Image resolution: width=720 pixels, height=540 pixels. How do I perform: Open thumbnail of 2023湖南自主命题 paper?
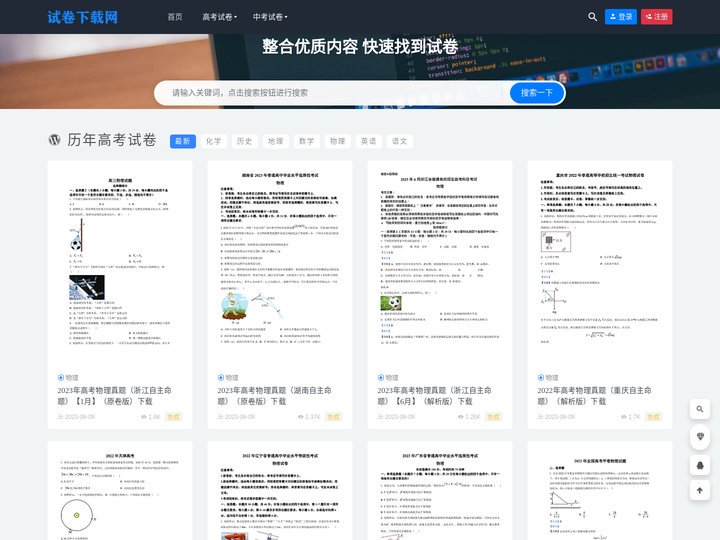[x=280, y=263]
